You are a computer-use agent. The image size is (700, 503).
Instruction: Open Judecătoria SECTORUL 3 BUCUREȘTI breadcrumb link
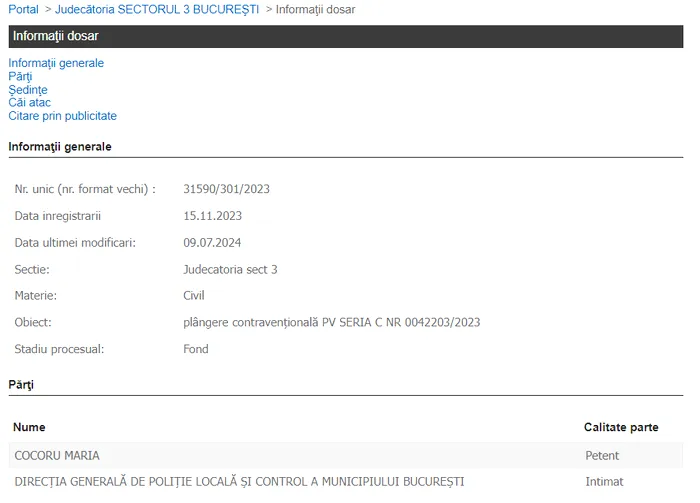pyautogui.click(x=156, y=9)
